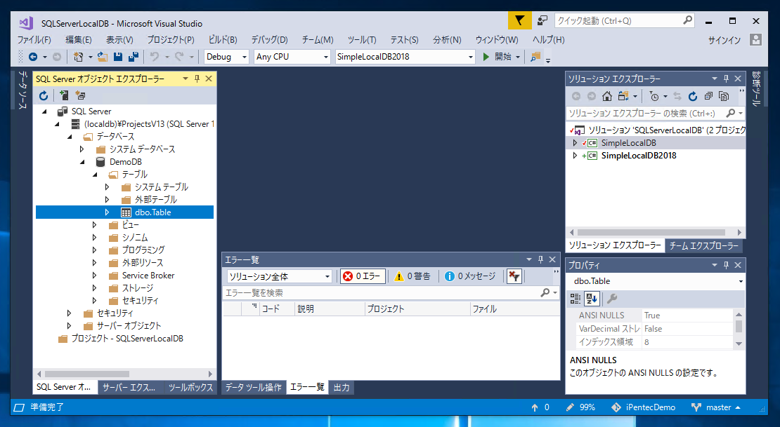The width and height of the screenshot is (780, 427).
Task: Open the Any CPU platform dropdown
Action: 326,57
